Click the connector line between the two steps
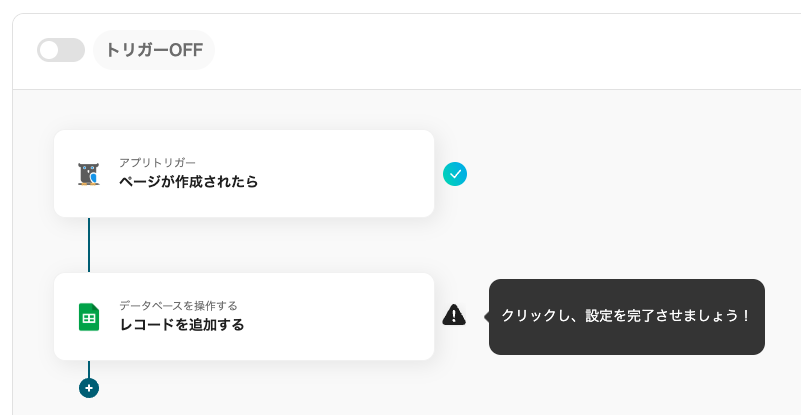Screen dimensions: 801x415 (x=89, y=245)
